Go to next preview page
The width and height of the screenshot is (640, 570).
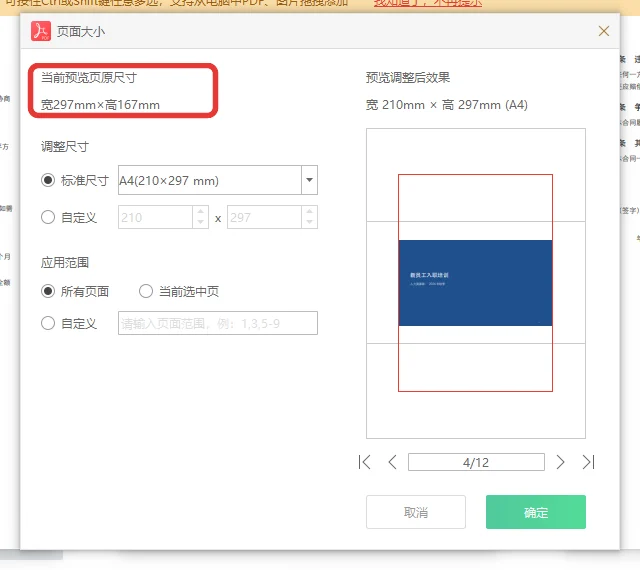pos(560,462)
